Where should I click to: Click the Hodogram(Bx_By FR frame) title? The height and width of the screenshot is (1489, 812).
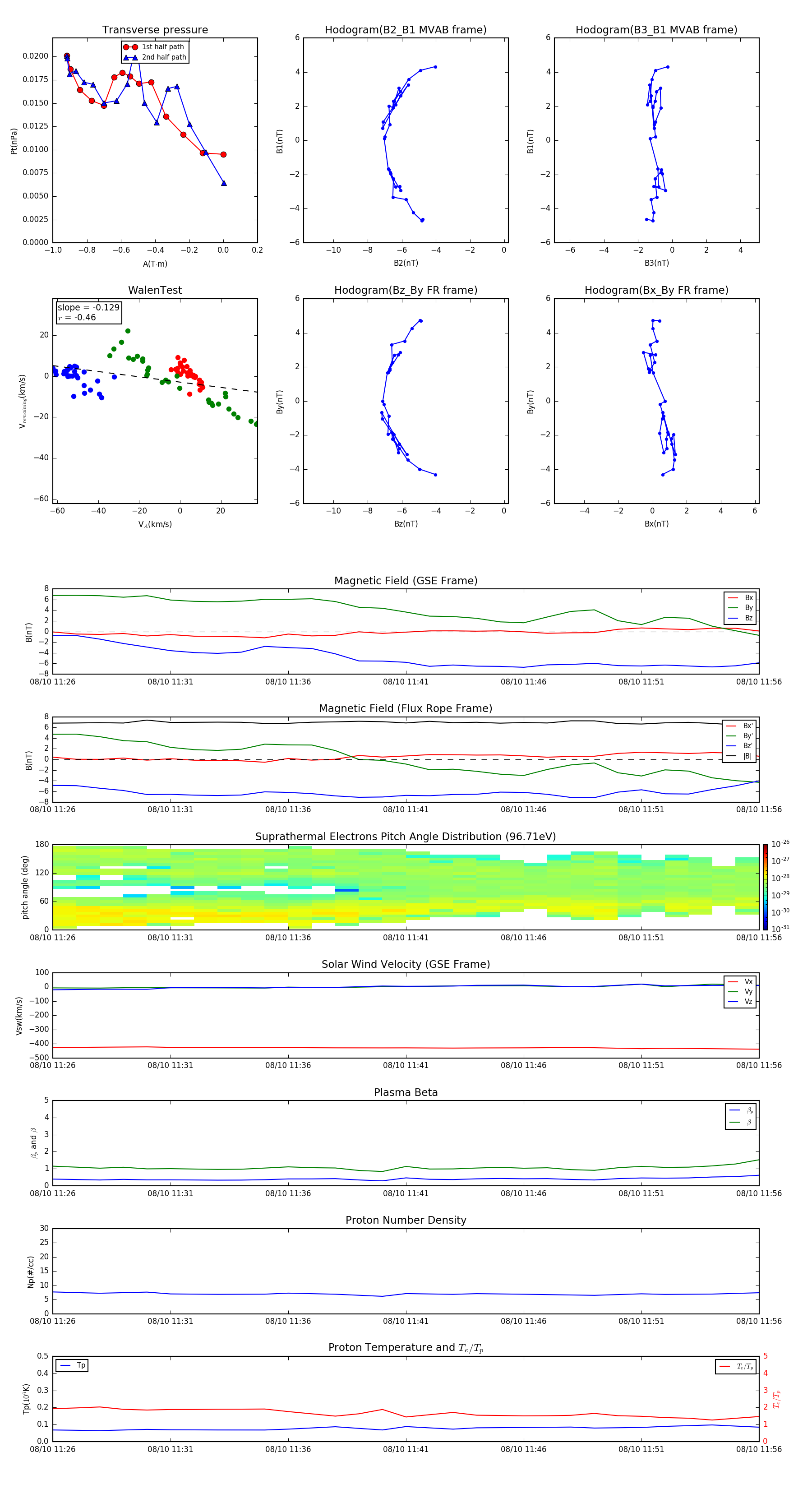click(656, 290)
